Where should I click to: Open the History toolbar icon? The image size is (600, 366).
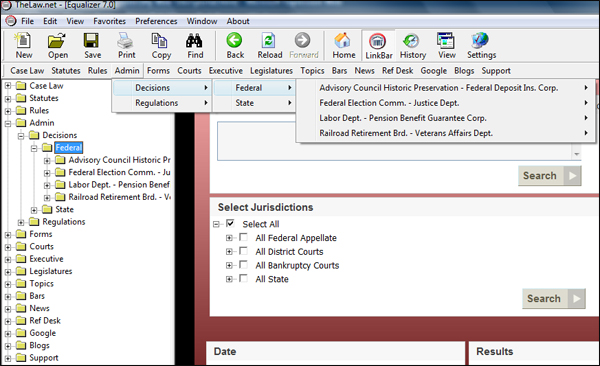click(411, 41)
